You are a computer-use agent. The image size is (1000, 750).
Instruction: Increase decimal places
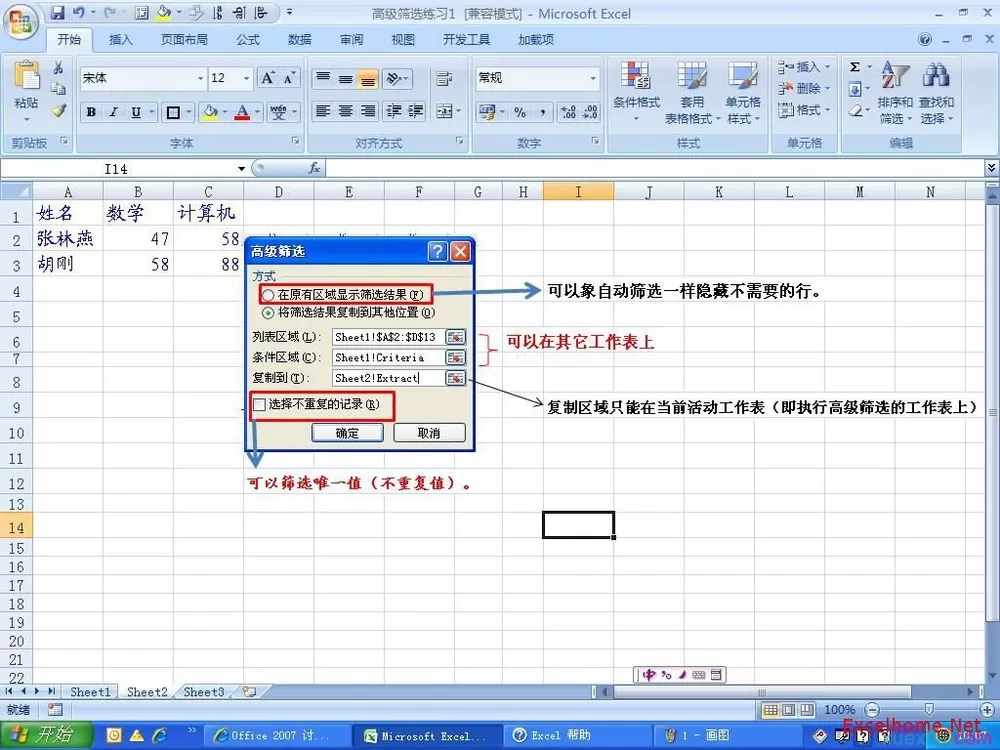(568, 112)
